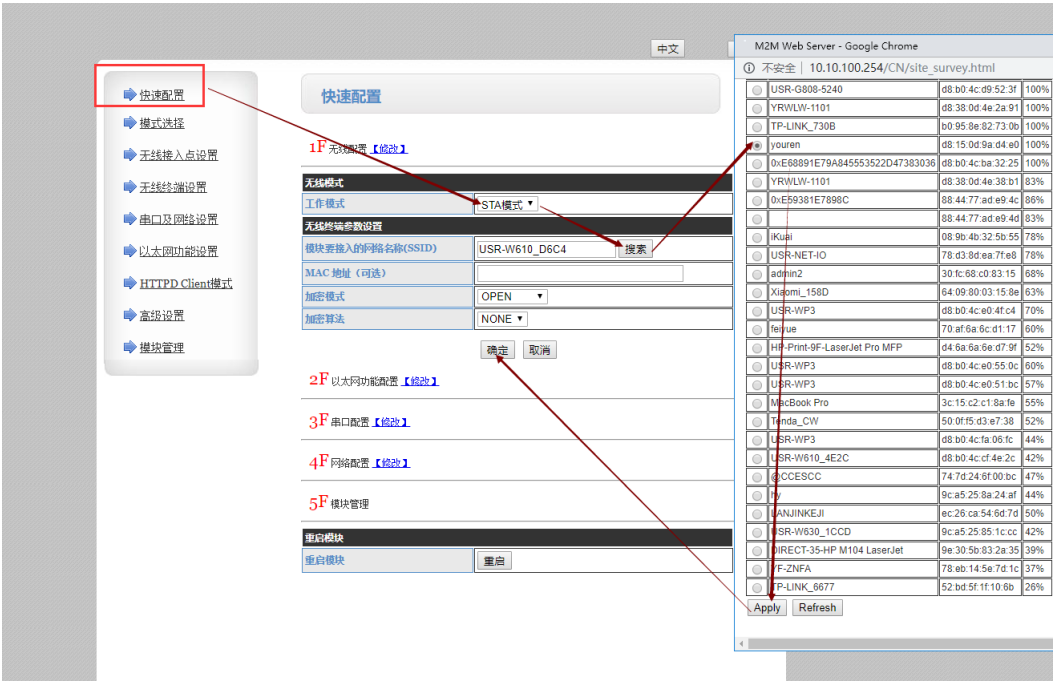The image size is (1055, 683).
Task: Click the 搜索 button next to SSID
Action: [x=635, y=249]
